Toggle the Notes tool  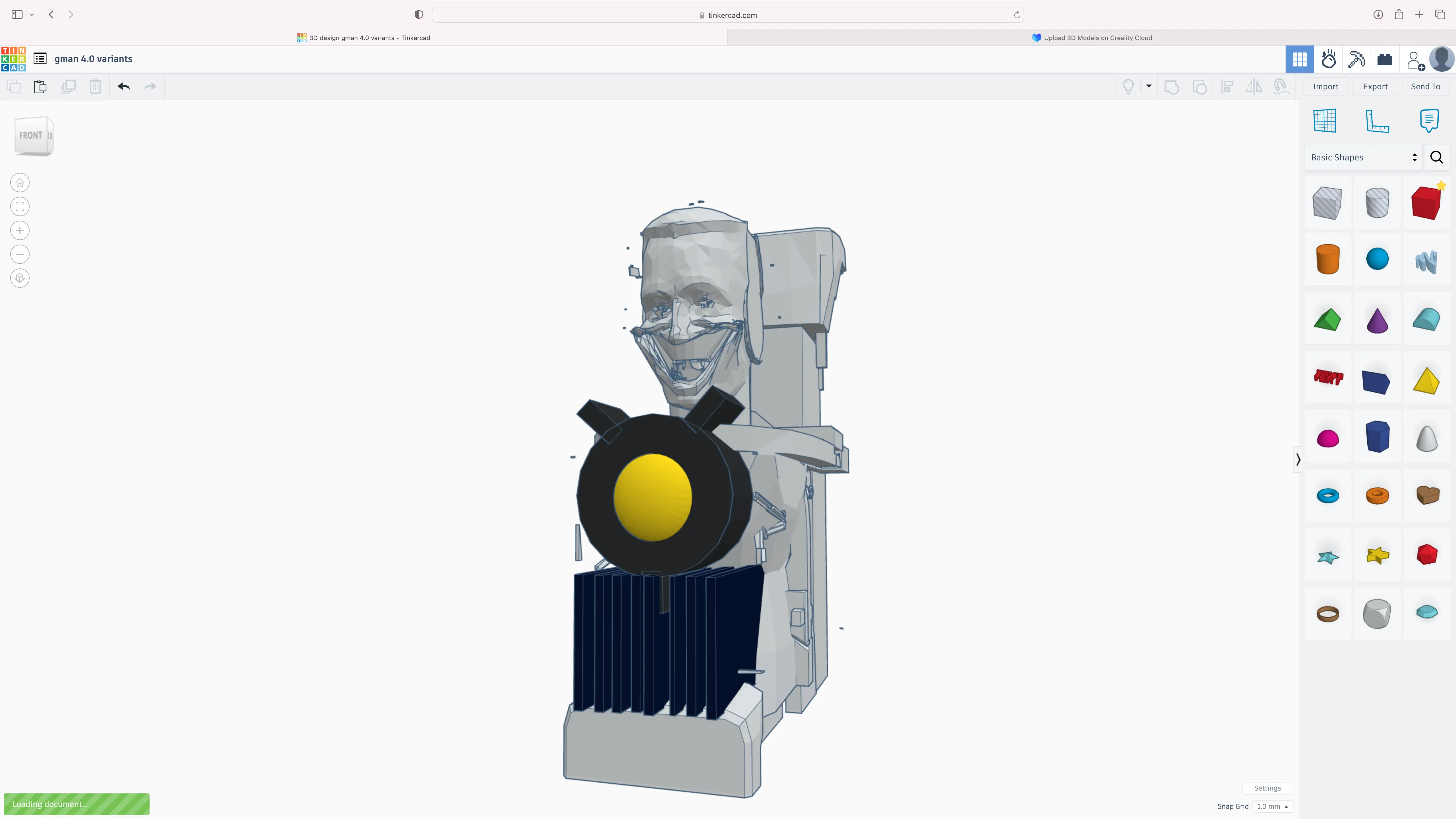(x=1430, y=120)
